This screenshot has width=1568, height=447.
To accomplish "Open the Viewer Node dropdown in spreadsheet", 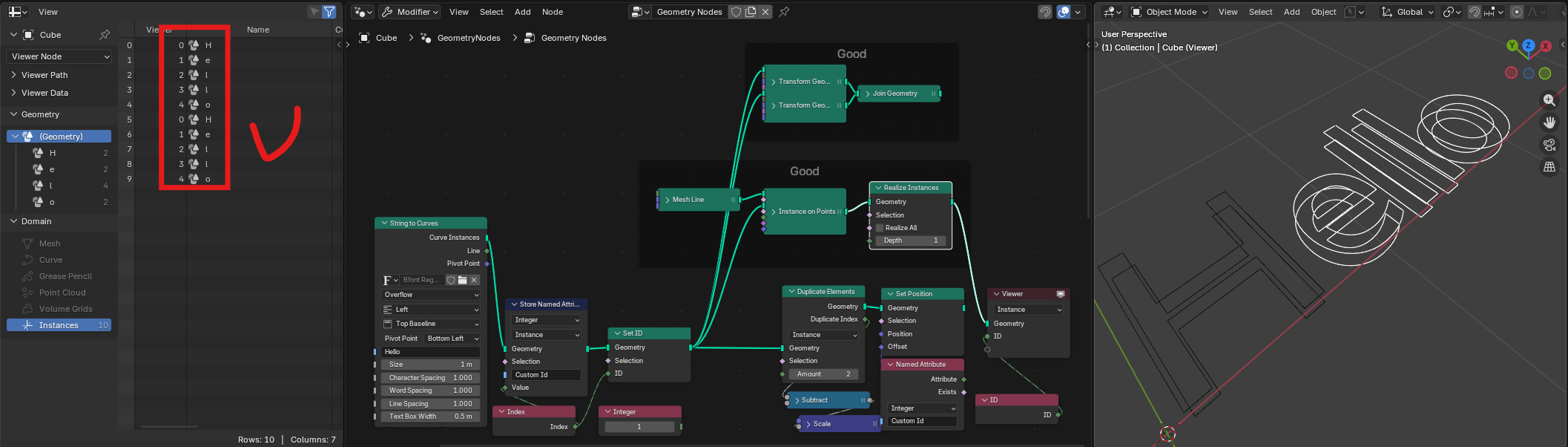I will pyautogui.click(x=60, y=56).
